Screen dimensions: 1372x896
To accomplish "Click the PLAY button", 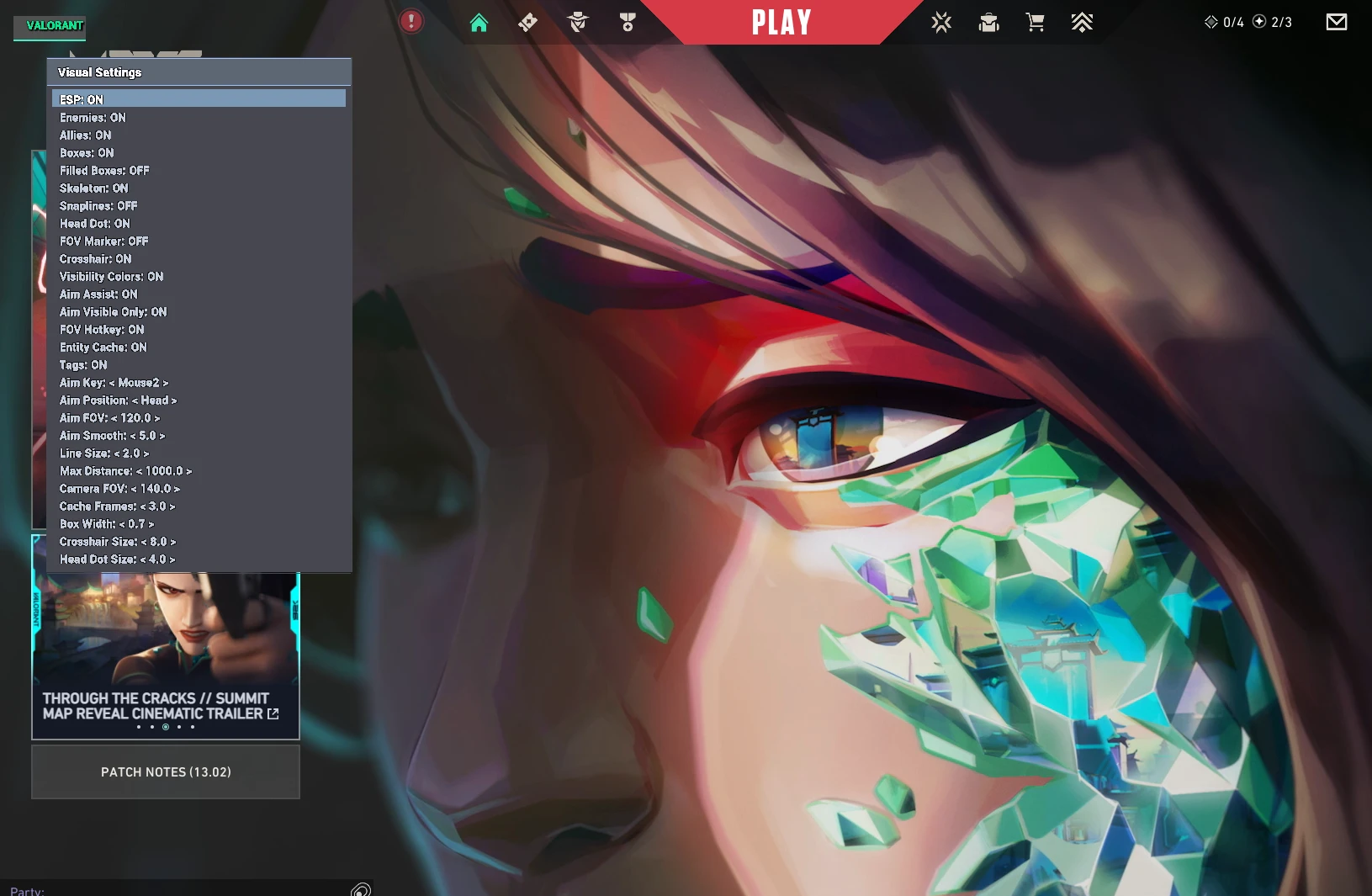I will click(781, 23).
